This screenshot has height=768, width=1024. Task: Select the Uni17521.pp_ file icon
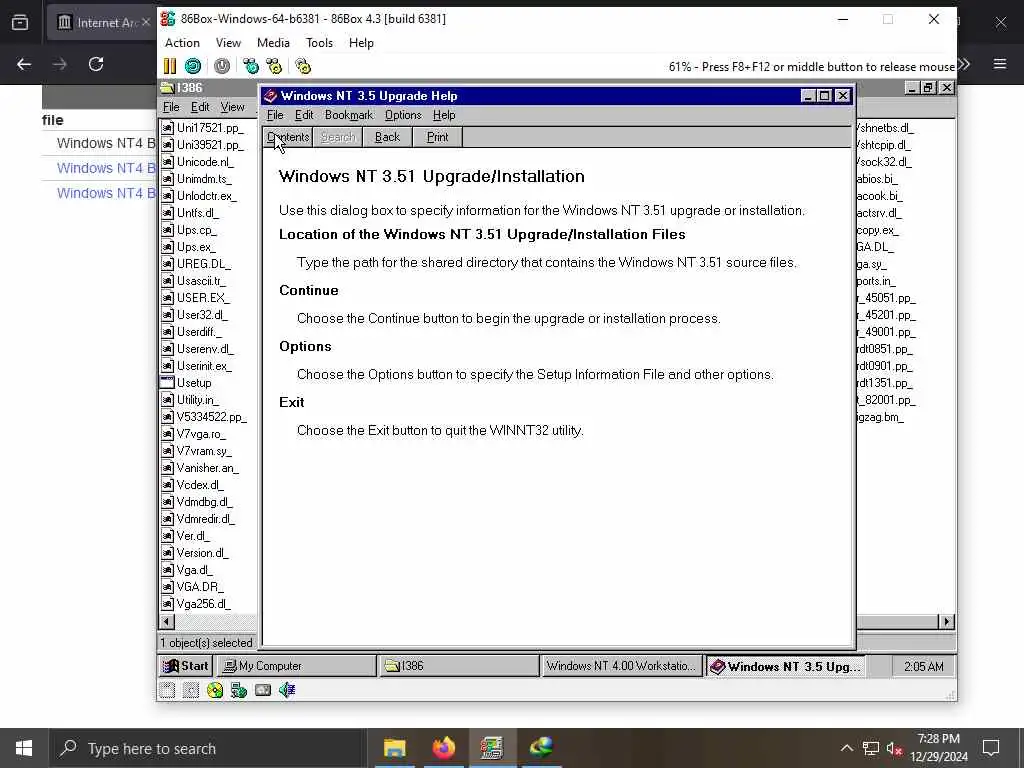coord(167,128)
